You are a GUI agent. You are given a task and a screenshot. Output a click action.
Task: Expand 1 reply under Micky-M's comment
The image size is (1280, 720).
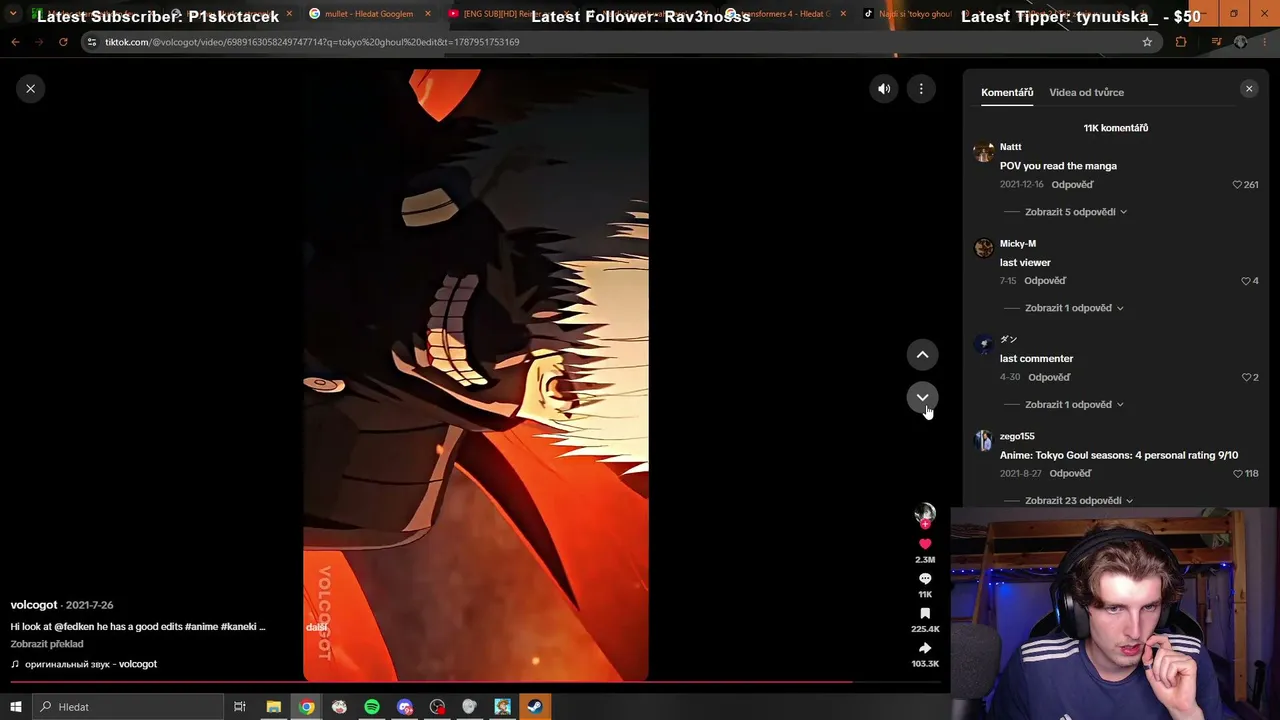(1074, 308)
